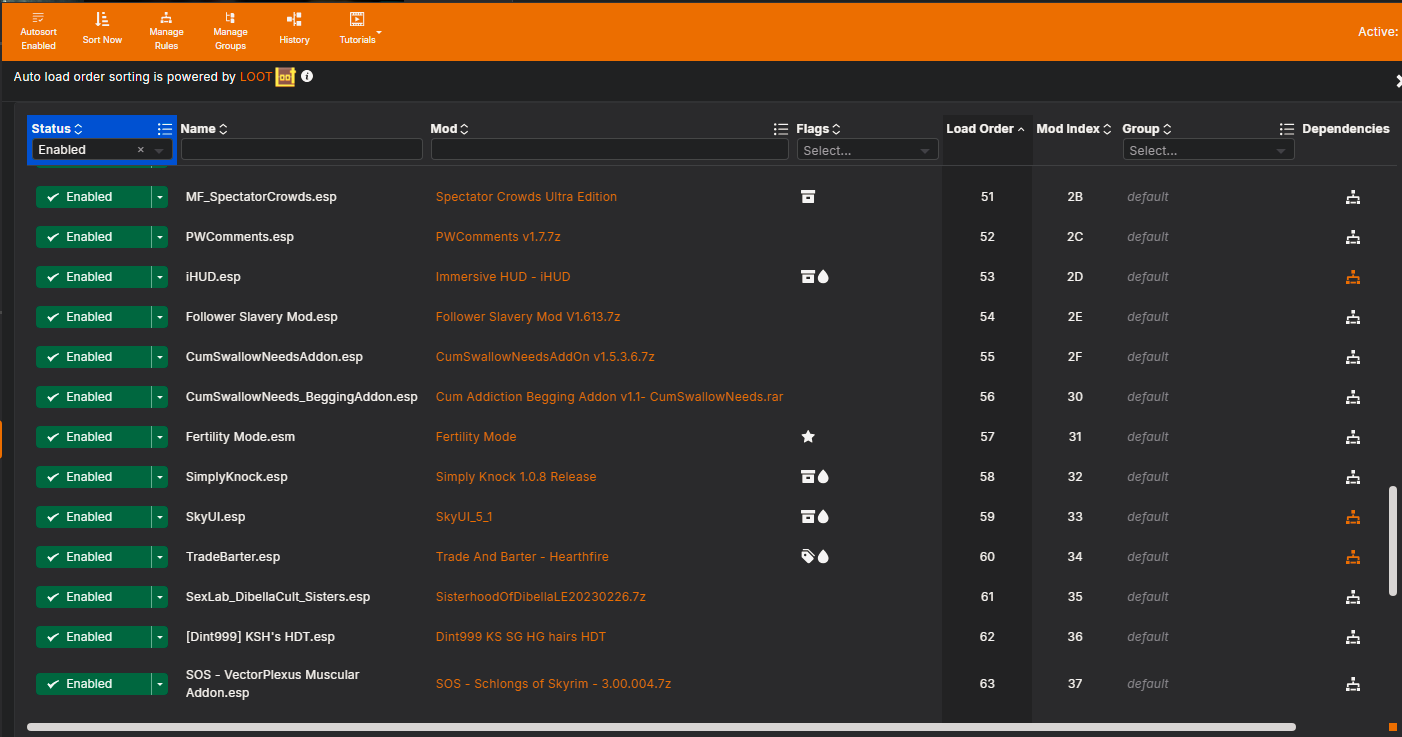This screenshot has width=1402, height=737.
Task: Disable the TradeBarter.esp plugin
Action: click(93, 557)
